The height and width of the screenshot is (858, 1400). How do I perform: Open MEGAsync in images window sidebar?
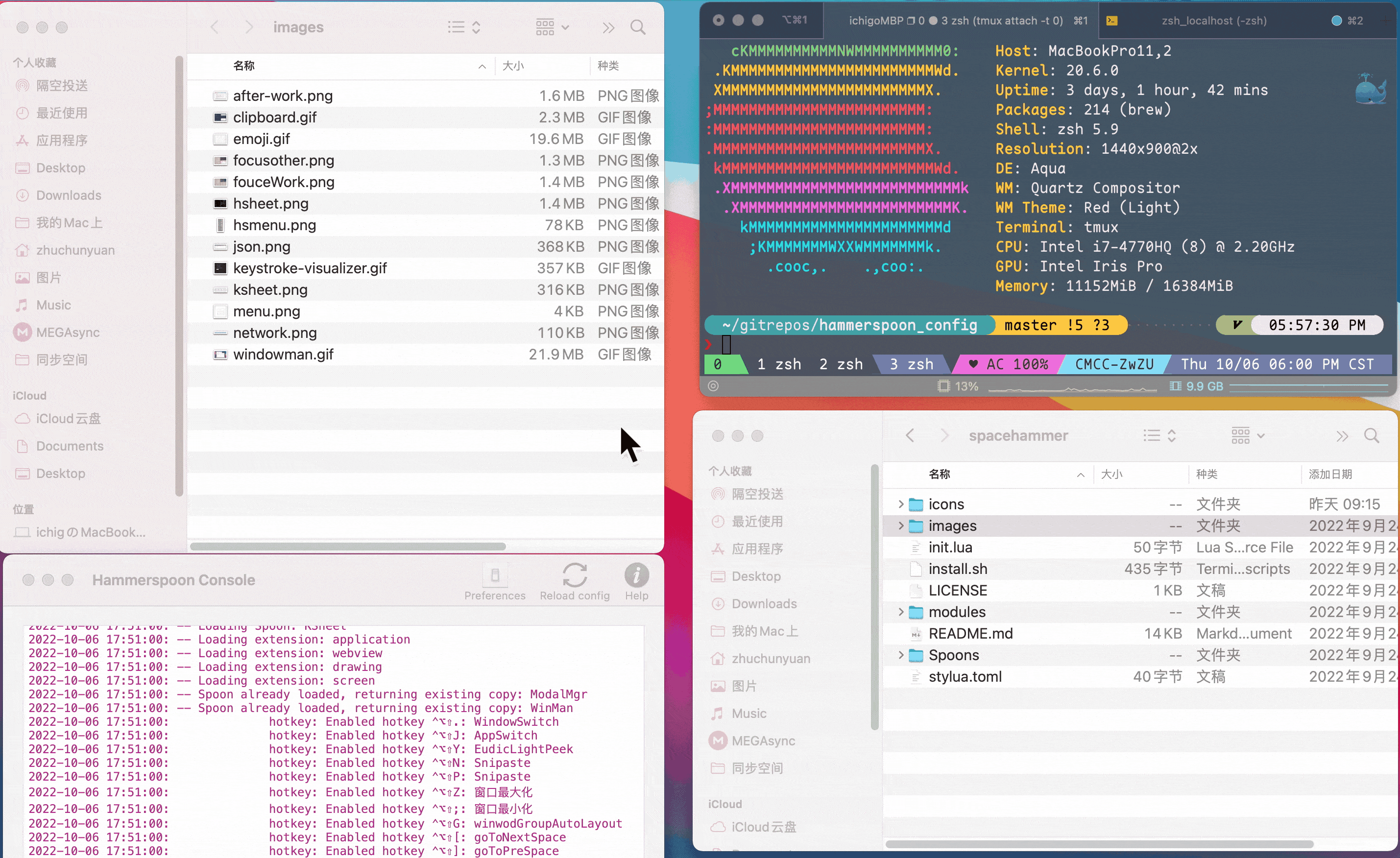[x=68, y=333]
